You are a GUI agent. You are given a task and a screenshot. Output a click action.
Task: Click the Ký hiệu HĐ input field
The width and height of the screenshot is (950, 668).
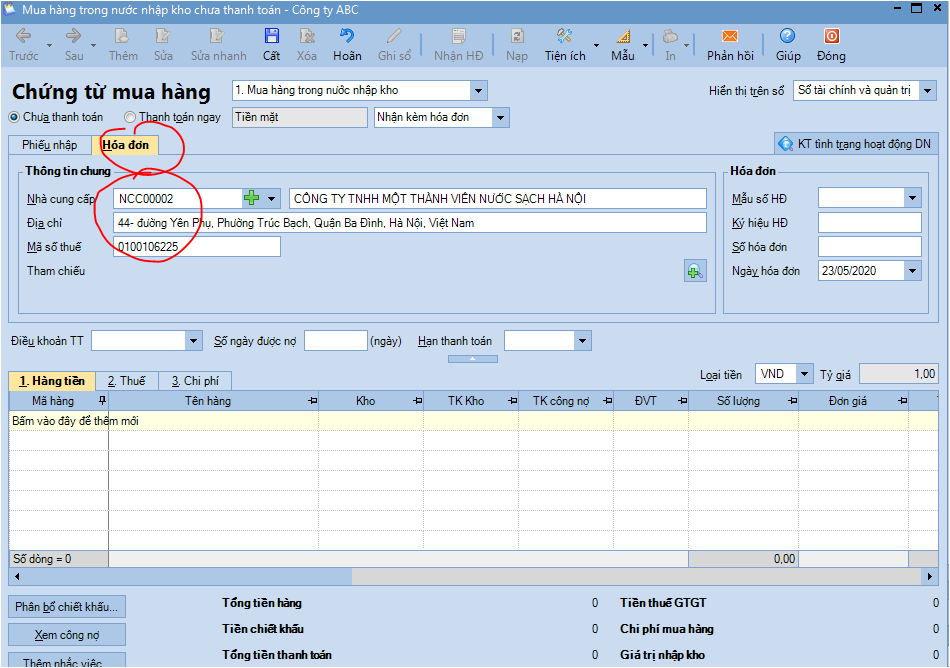(x=869, y=222)
